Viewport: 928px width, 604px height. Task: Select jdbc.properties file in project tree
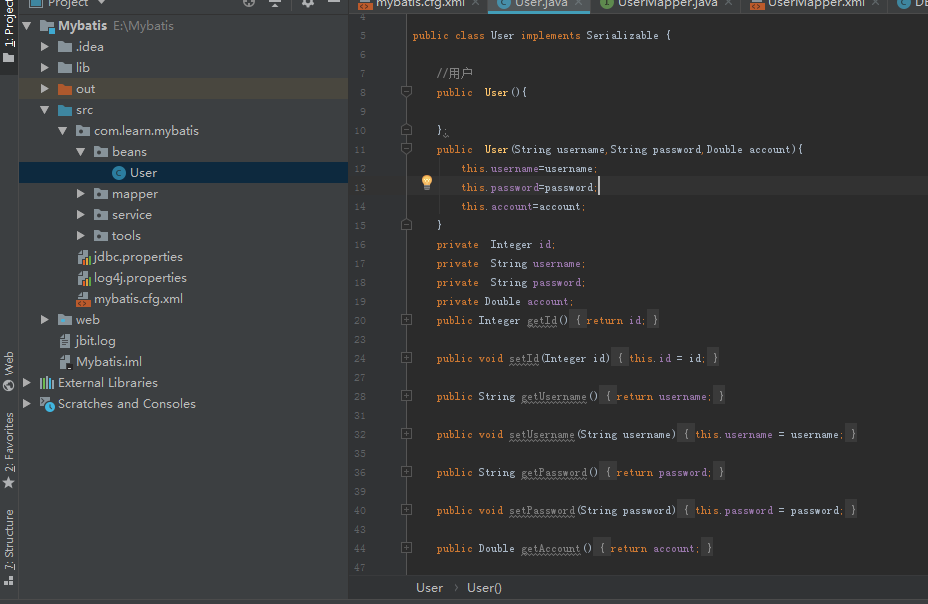point(137,257)
